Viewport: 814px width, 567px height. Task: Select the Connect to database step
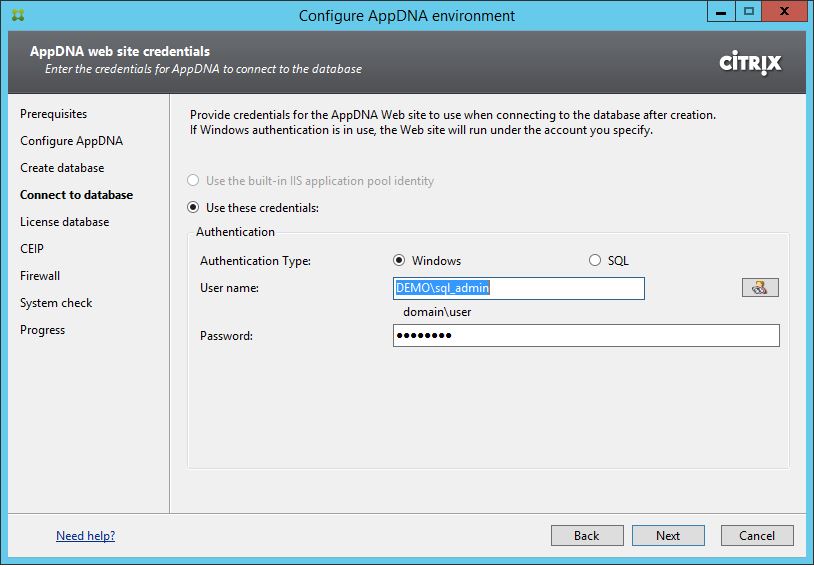pyautogui.click(x=76, y=195)
